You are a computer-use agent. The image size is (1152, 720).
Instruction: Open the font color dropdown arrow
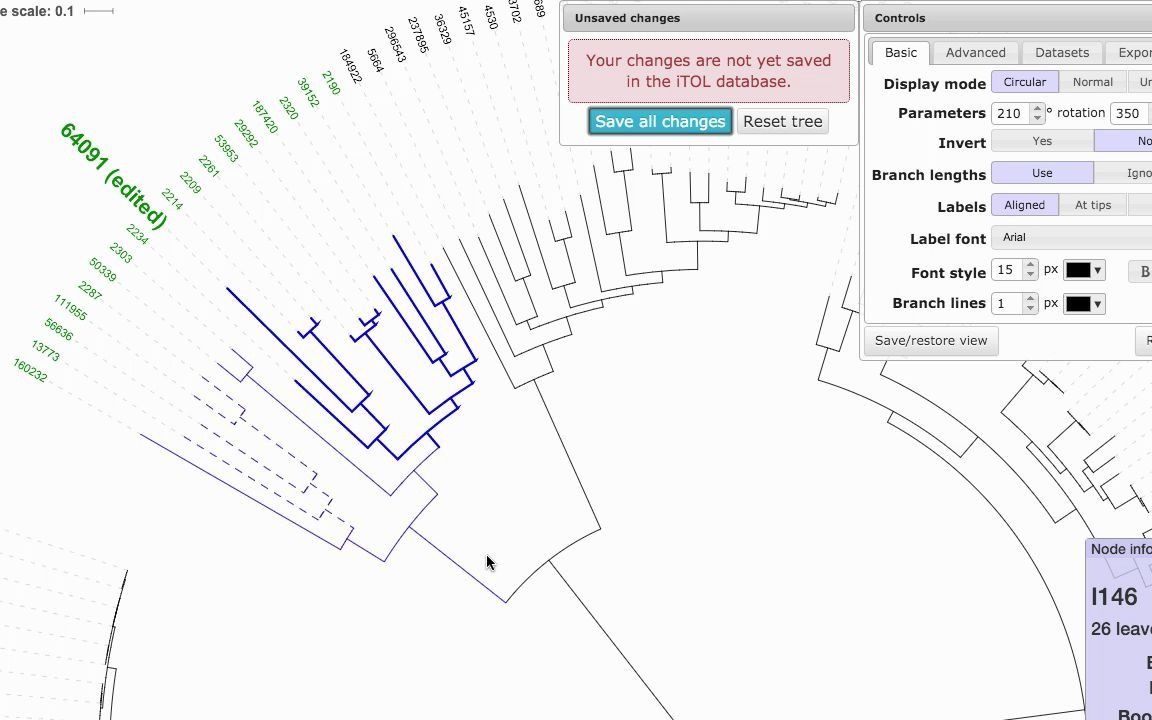1098,271
